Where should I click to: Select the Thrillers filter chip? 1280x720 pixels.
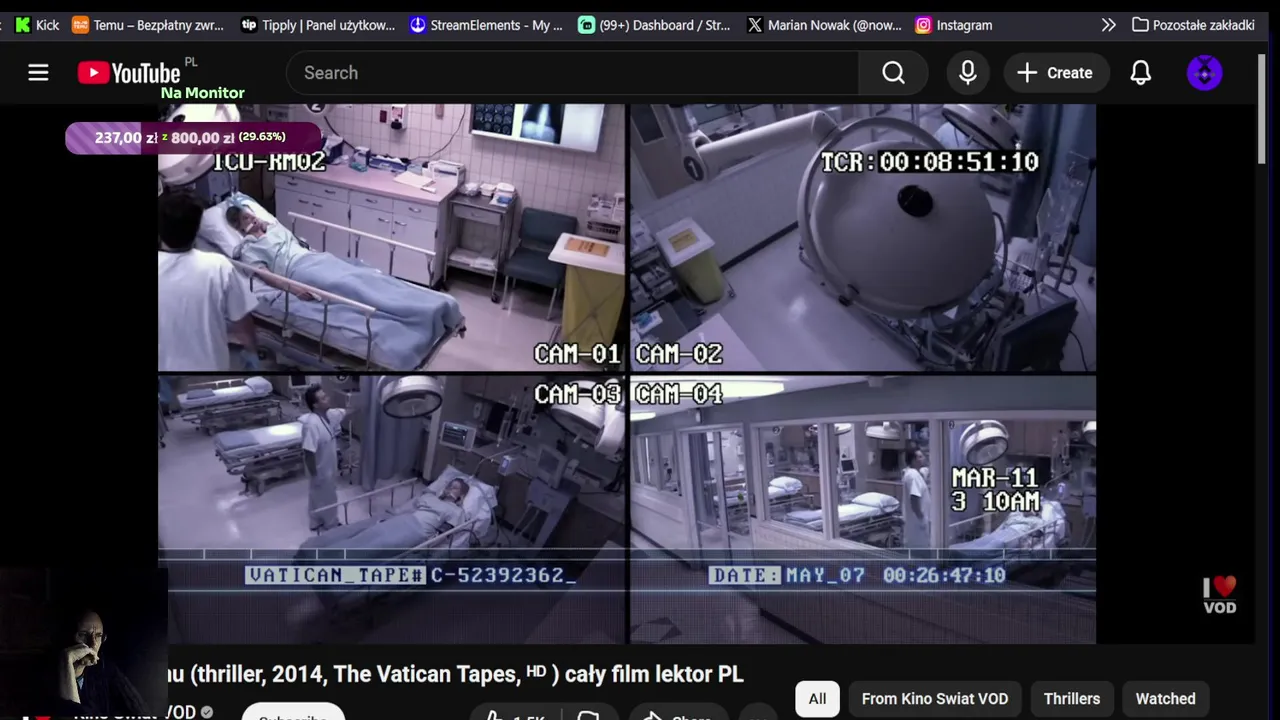click(1072, 699)
